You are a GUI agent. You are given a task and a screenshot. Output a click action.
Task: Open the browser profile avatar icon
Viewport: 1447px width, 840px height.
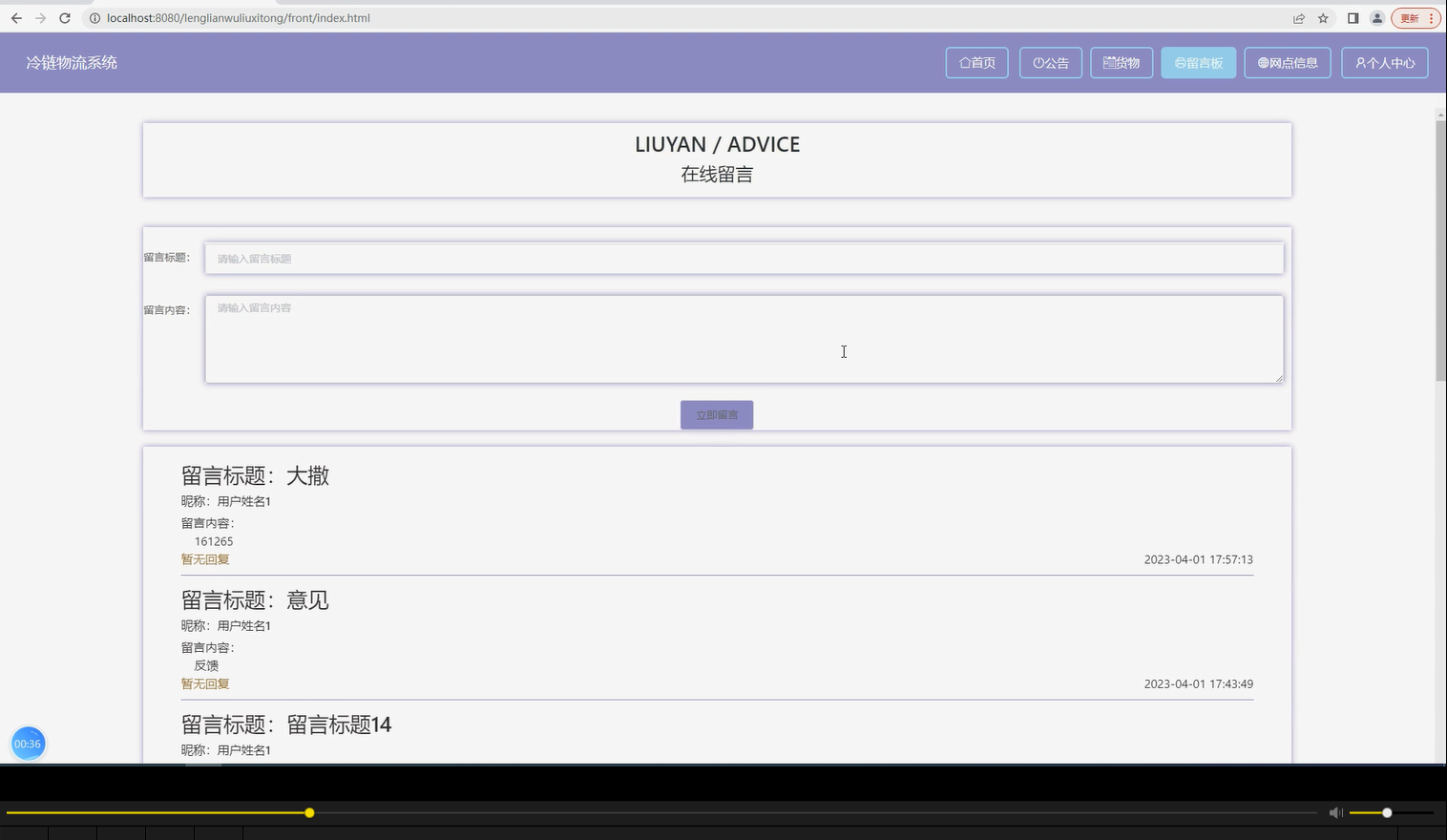point(1377,18)
